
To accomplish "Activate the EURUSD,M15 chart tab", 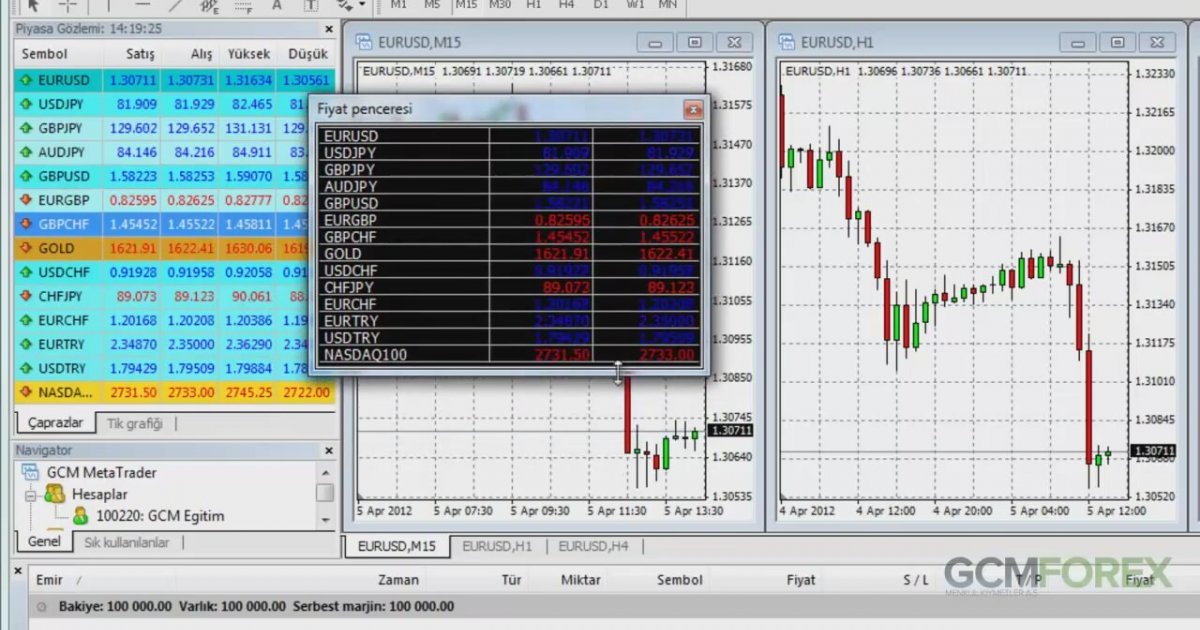I will pos(397,546).
